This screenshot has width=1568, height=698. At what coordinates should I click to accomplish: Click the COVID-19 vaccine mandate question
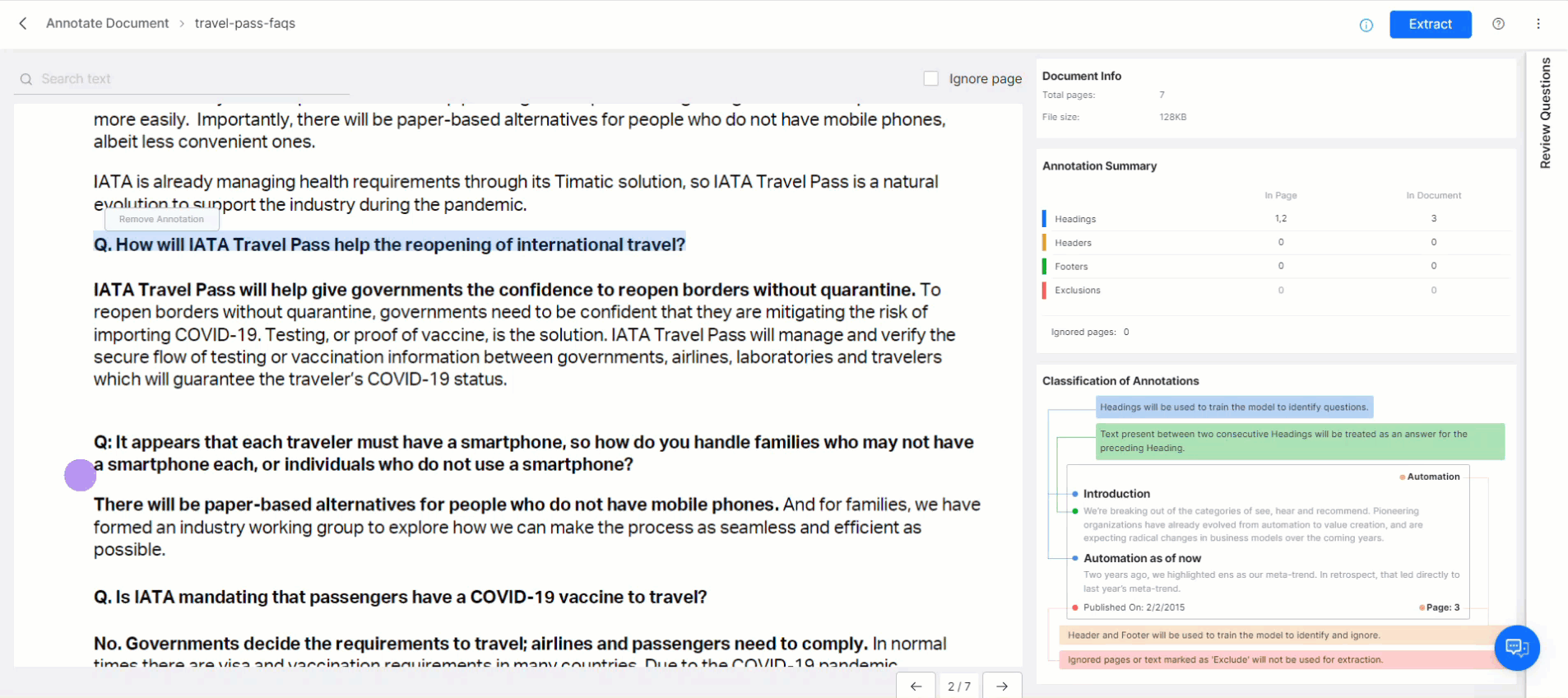click(x=400, y=598)
